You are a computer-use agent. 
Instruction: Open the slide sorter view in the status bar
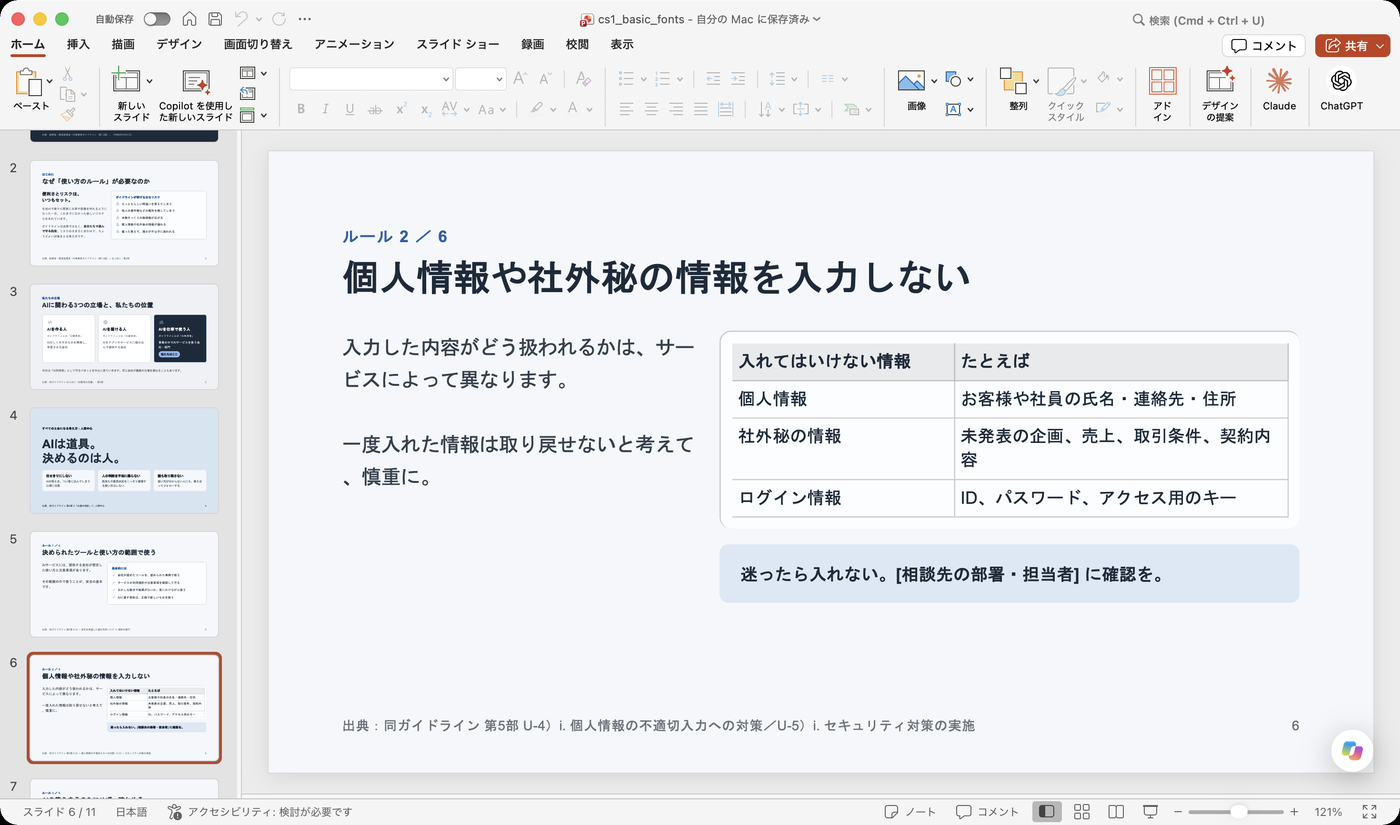[1081, 811]
